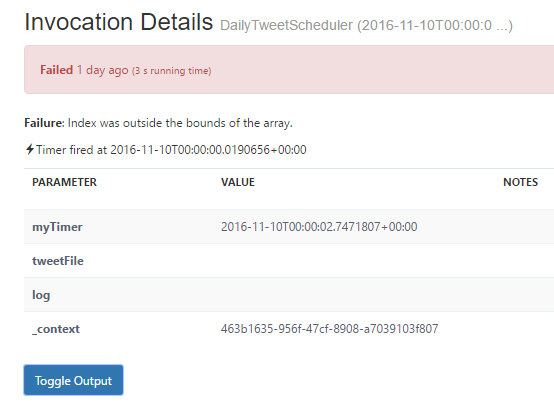Select the log parameter name
554x407 pixels.
[41, 295]
